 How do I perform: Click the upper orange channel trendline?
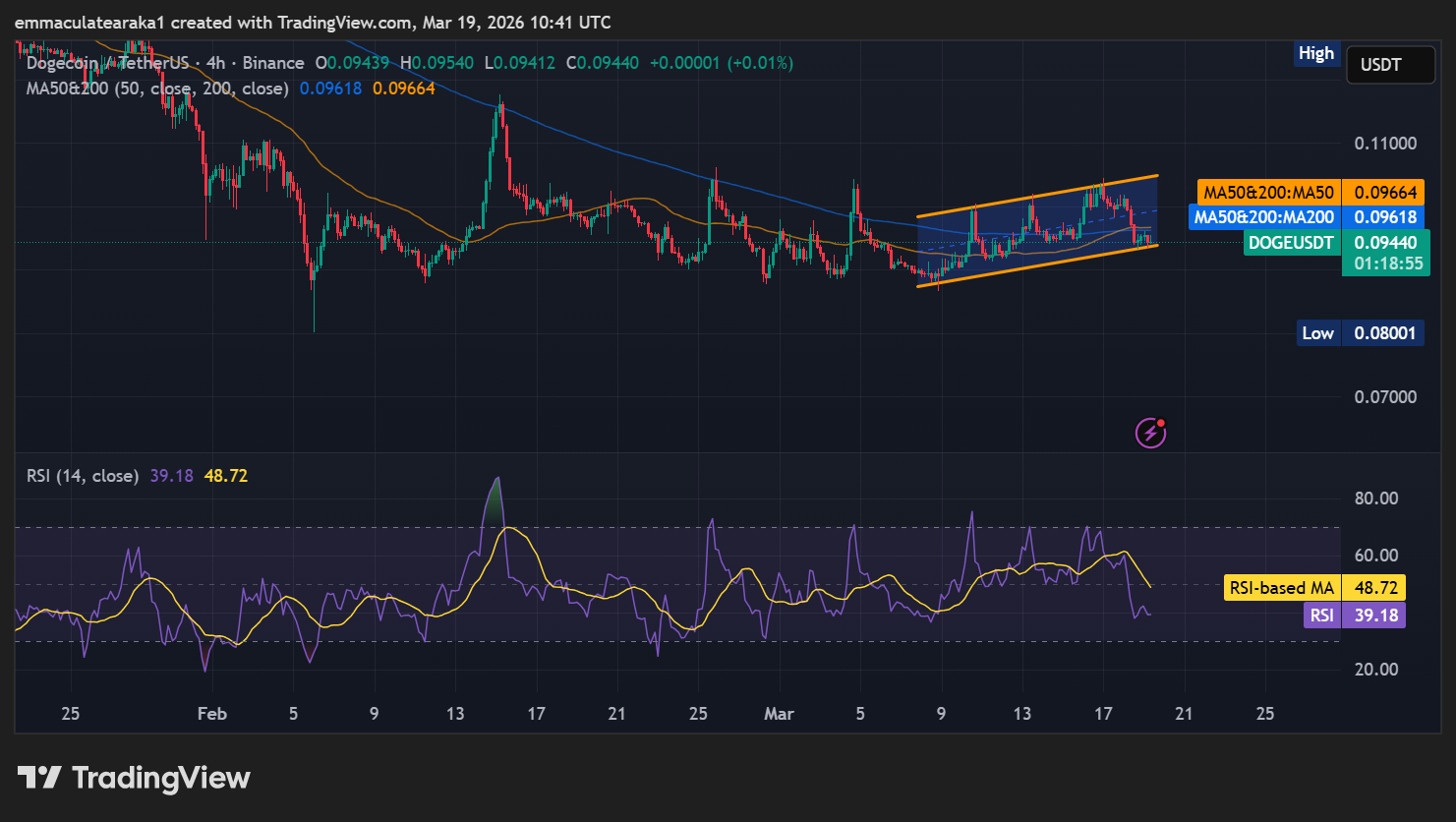(x=1037, y=196)
